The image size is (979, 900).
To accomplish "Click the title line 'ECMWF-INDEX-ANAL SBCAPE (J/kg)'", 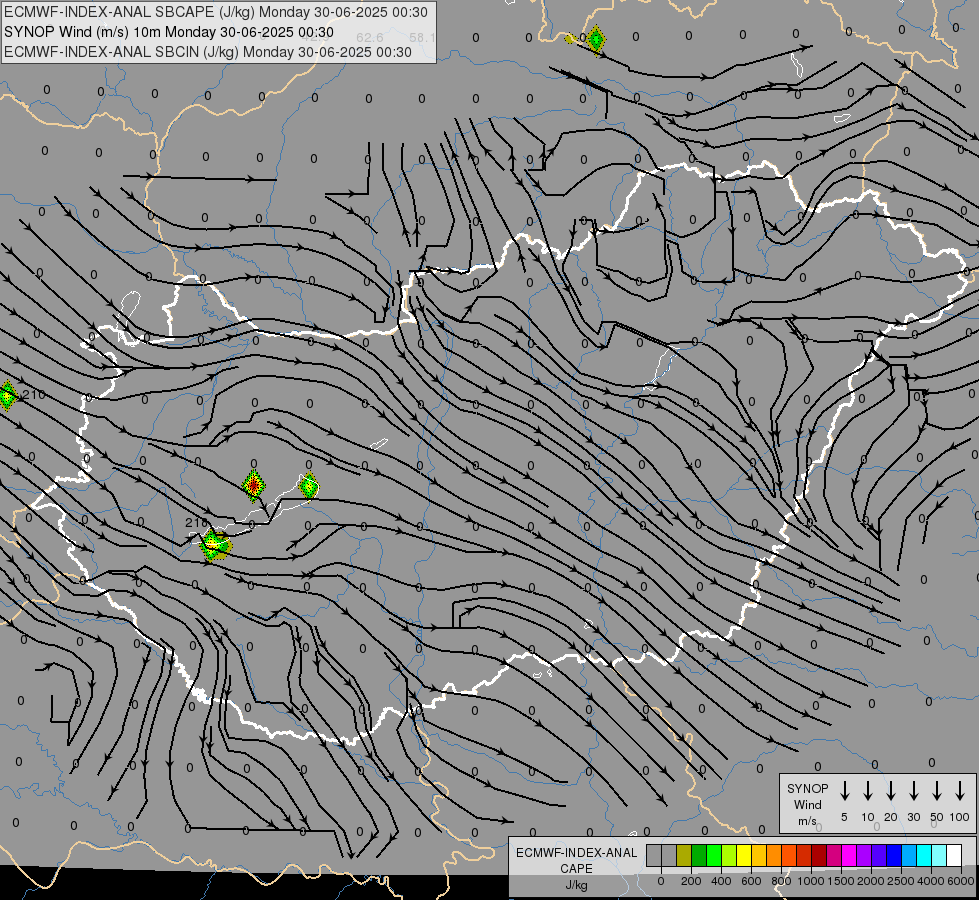I will 216,12.
